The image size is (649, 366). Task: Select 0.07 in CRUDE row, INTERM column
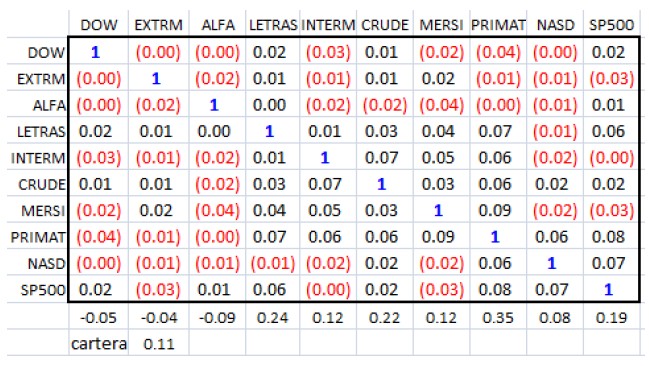tap(328, 184)
